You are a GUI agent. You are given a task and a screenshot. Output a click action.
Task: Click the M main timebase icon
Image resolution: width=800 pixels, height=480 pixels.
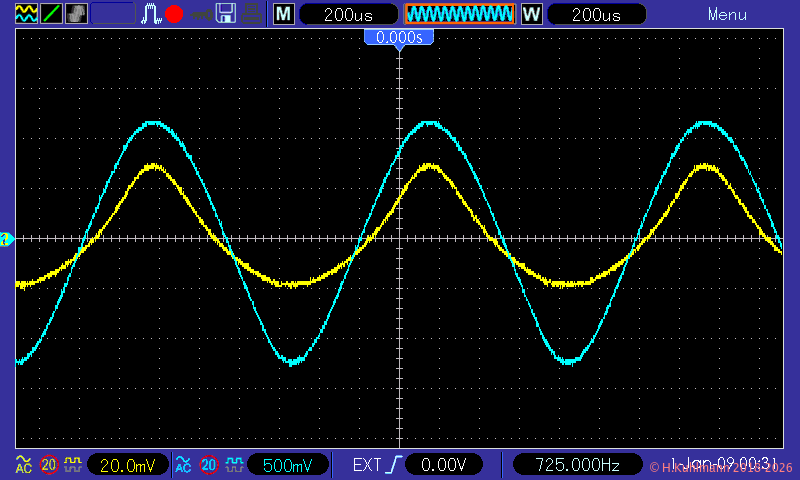click(284, 14)
